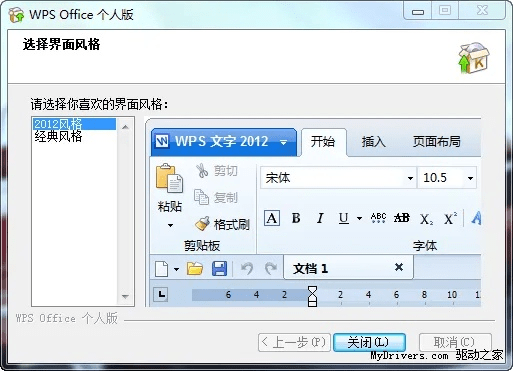Expand the paste options arrow under 粘贴
This screenshot has height=371, width=513.
pos(170,225)
